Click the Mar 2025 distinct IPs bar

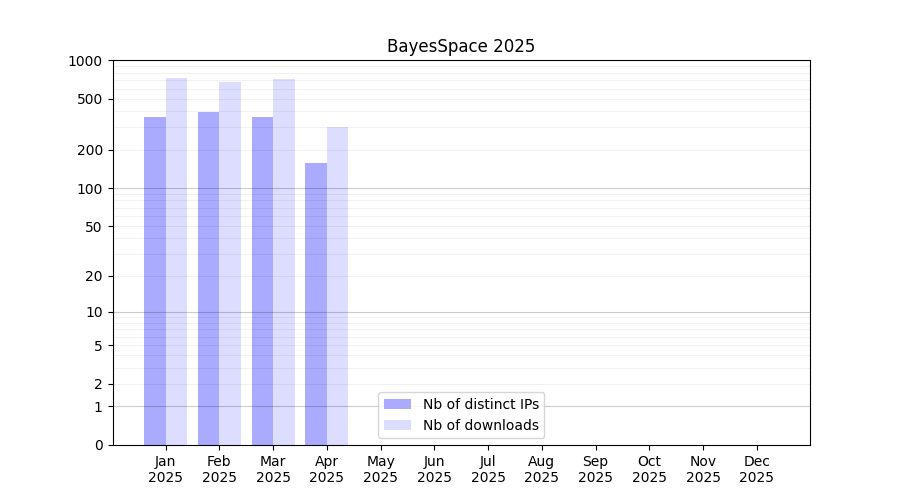(x=262, y=281)
